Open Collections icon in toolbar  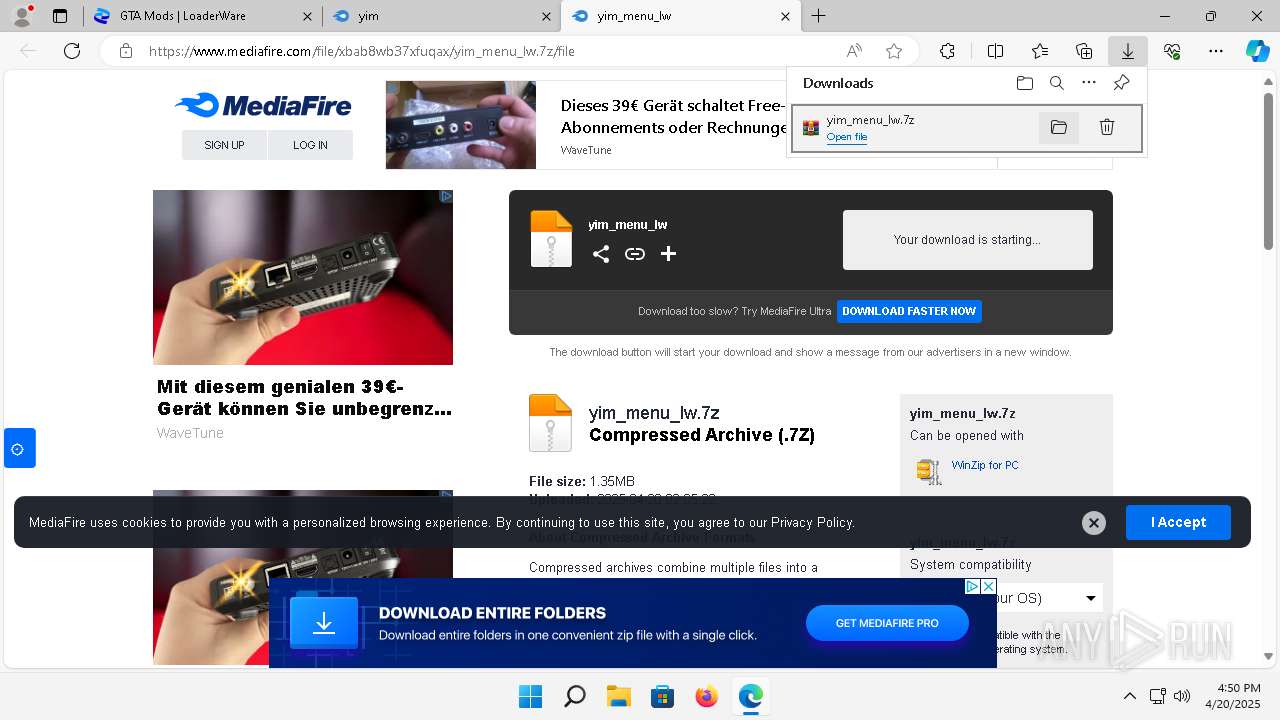[1084, 51]
